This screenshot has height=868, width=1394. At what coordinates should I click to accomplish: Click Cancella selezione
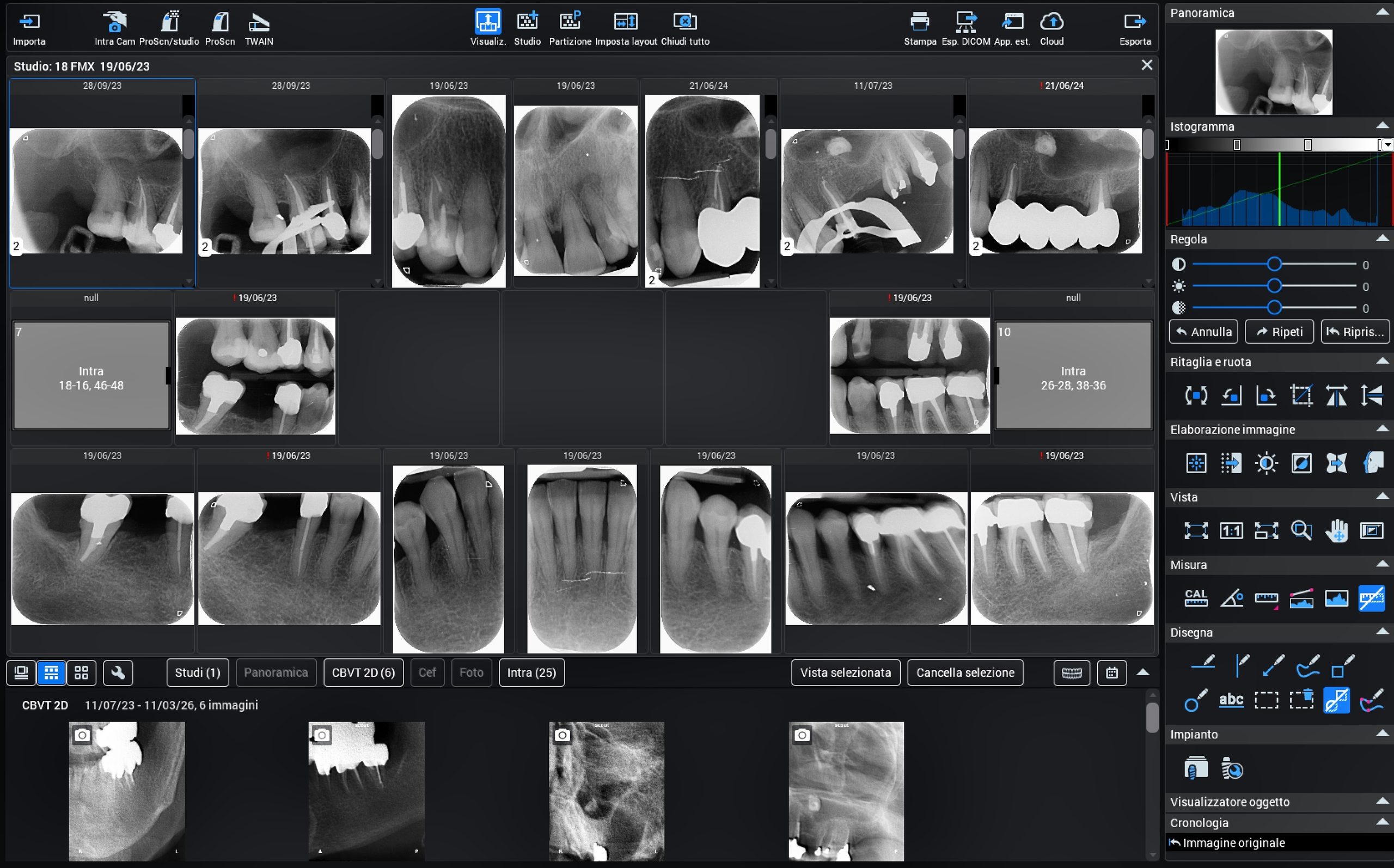pyautogui.click(x=965, y=673)
